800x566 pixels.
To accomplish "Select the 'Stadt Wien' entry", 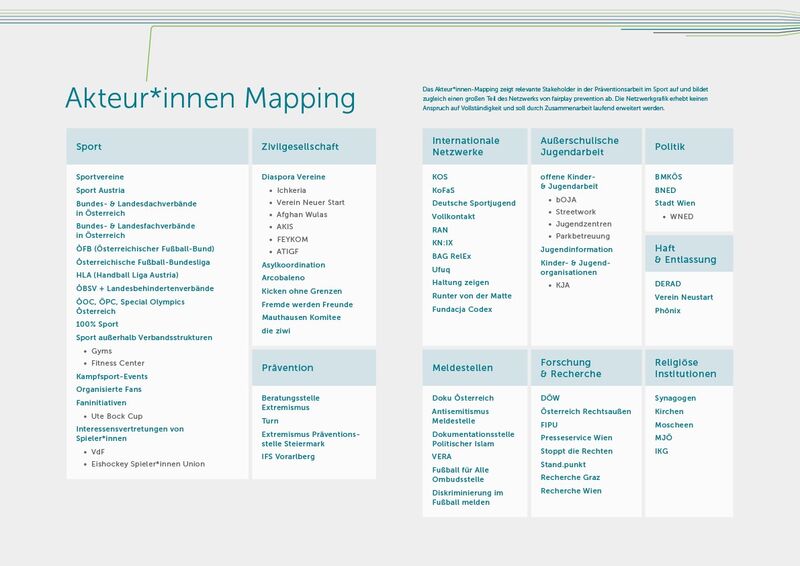I will (675, 203).
